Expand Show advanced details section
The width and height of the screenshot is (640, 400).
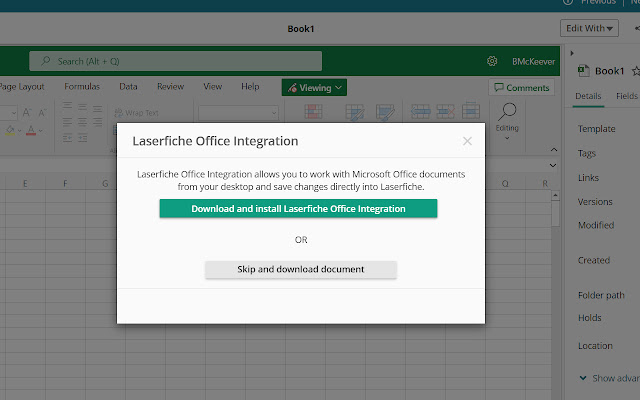(612, 378)
